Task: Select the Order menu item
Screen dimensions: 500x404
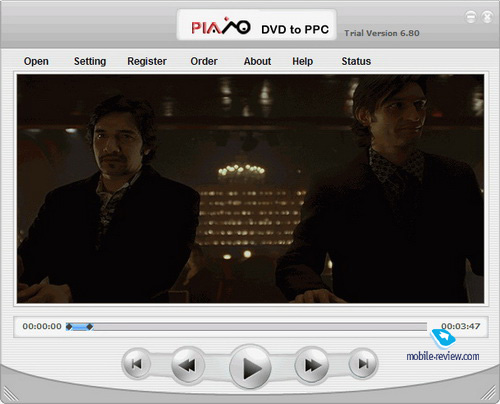Action: [x=204, y=61]
